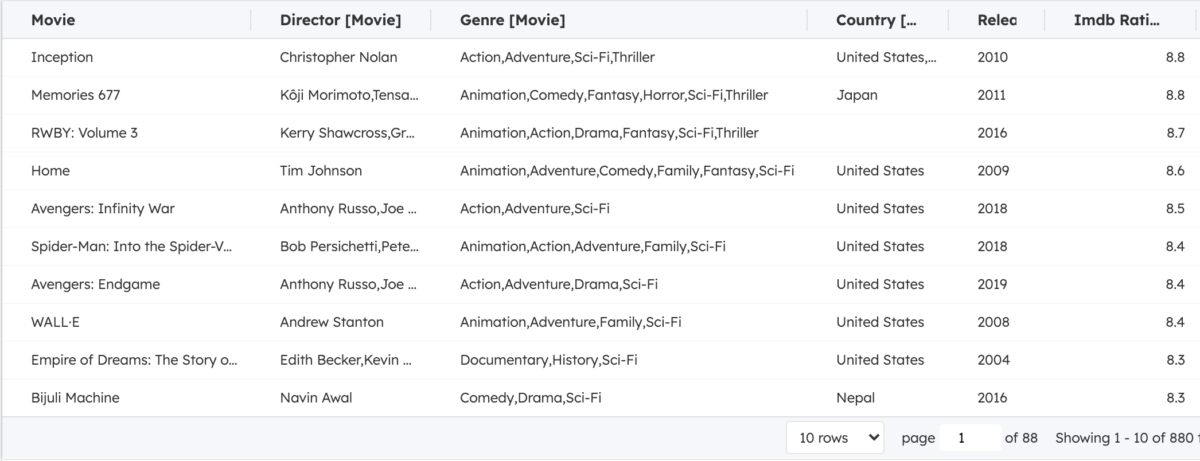This screenshot has height=461, width=1200.
Task: Click release year 2010 cell
Action: point(993,58)
